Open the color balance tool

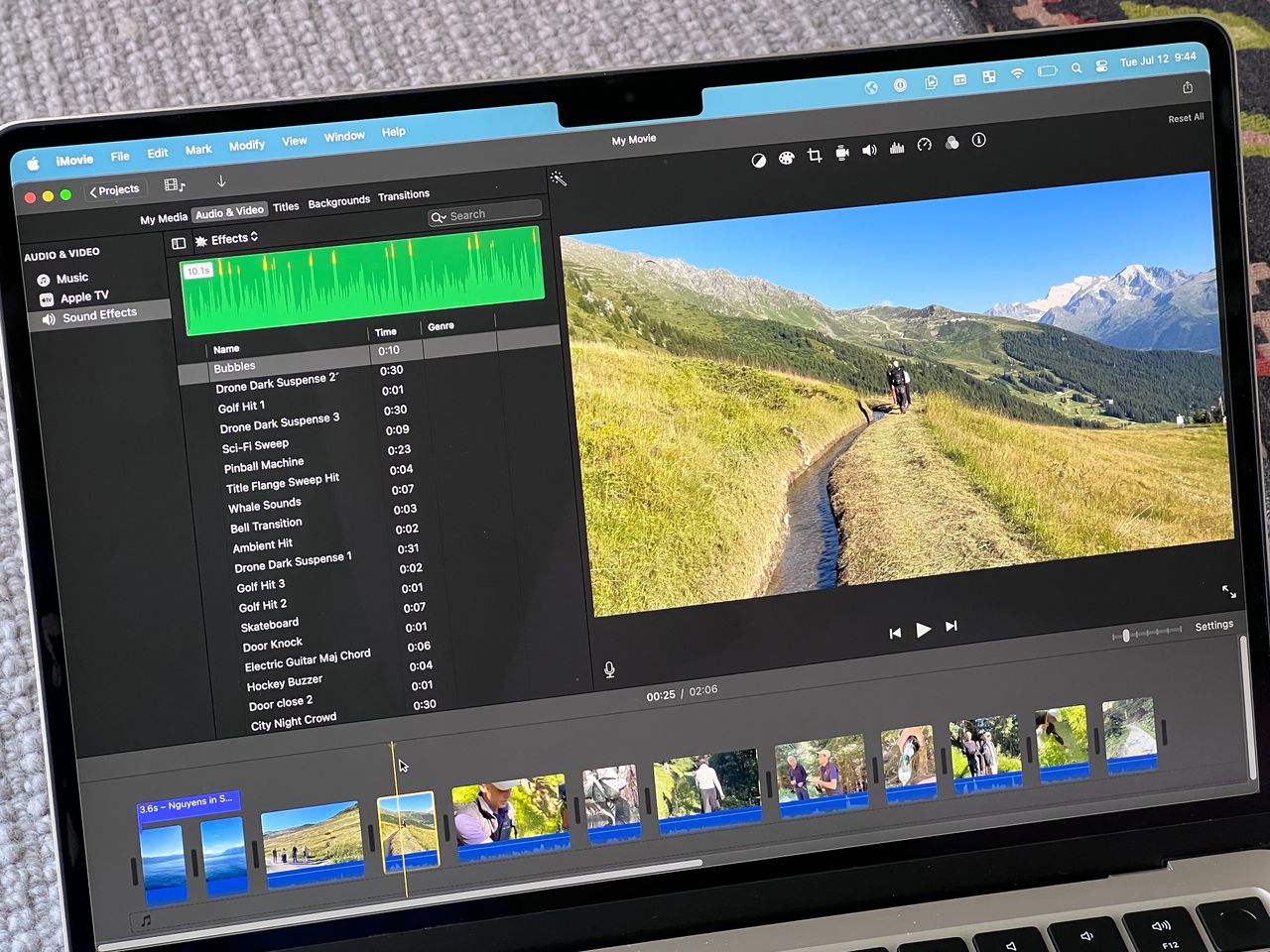[758, 160]
